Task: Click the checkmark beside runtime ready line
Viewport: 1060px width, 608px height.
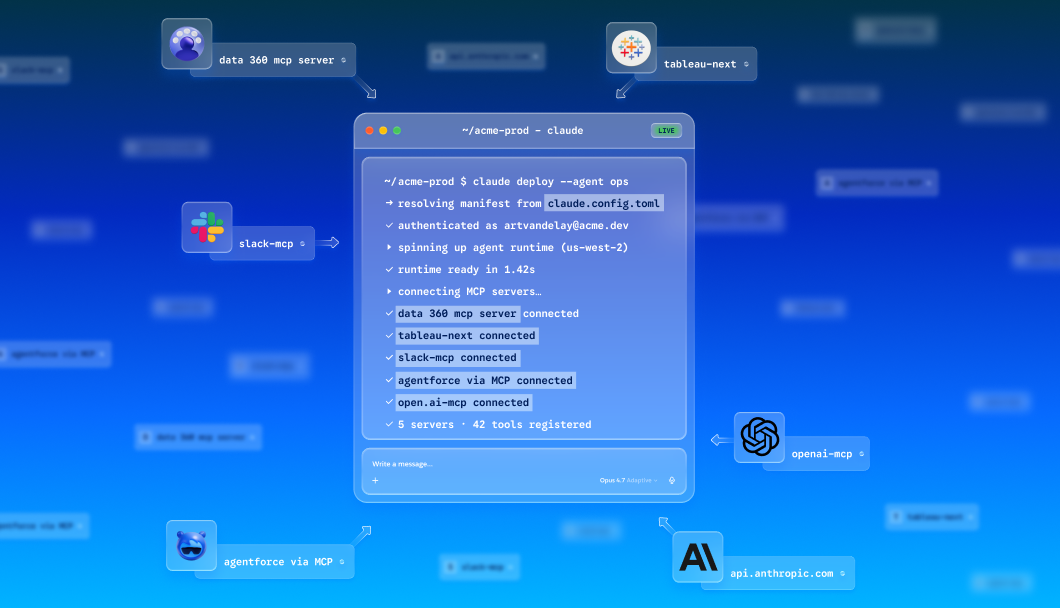Action: click(389, 269)
